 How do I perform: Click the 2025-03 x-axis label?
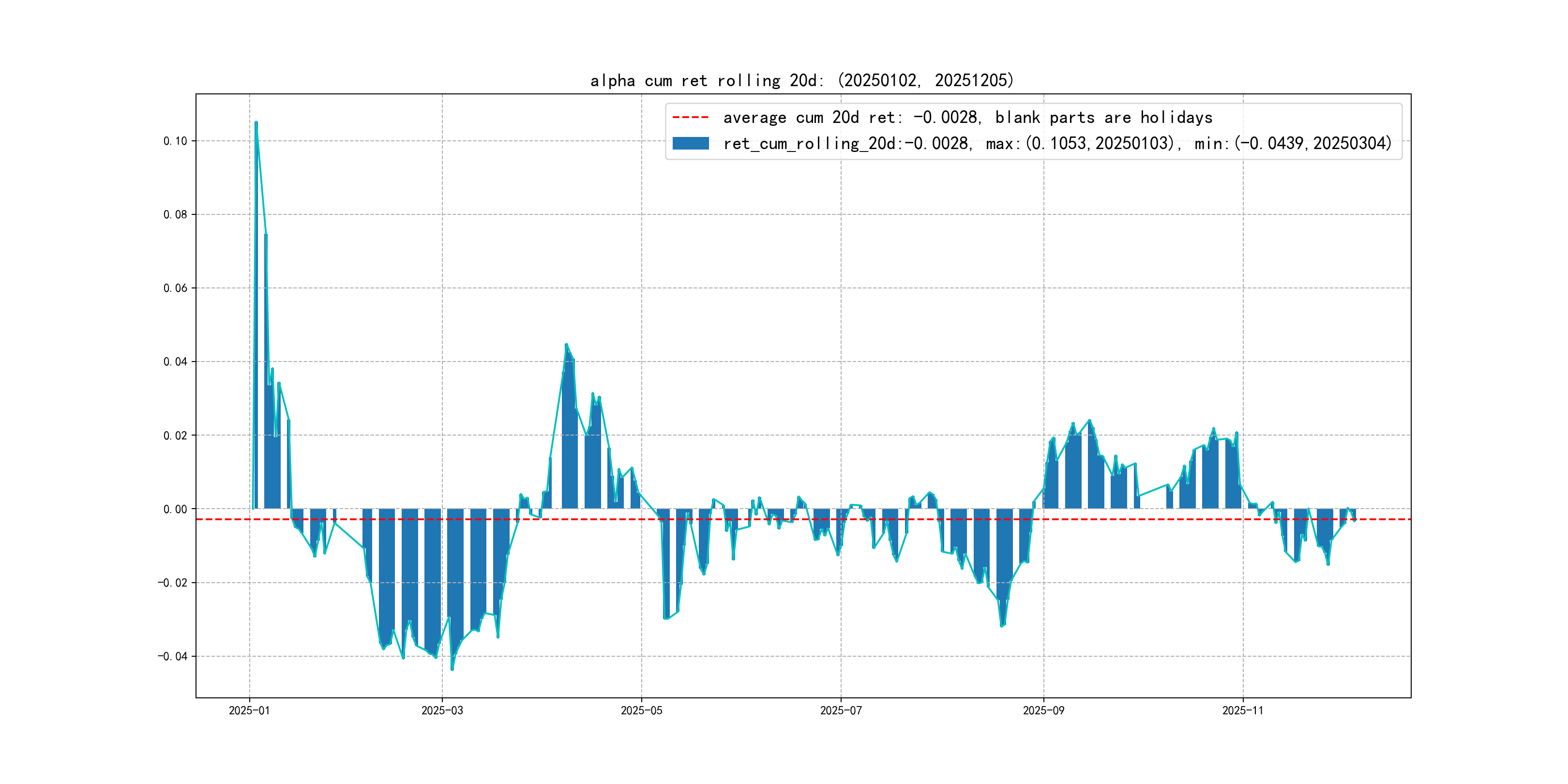[x=442, y=710]
